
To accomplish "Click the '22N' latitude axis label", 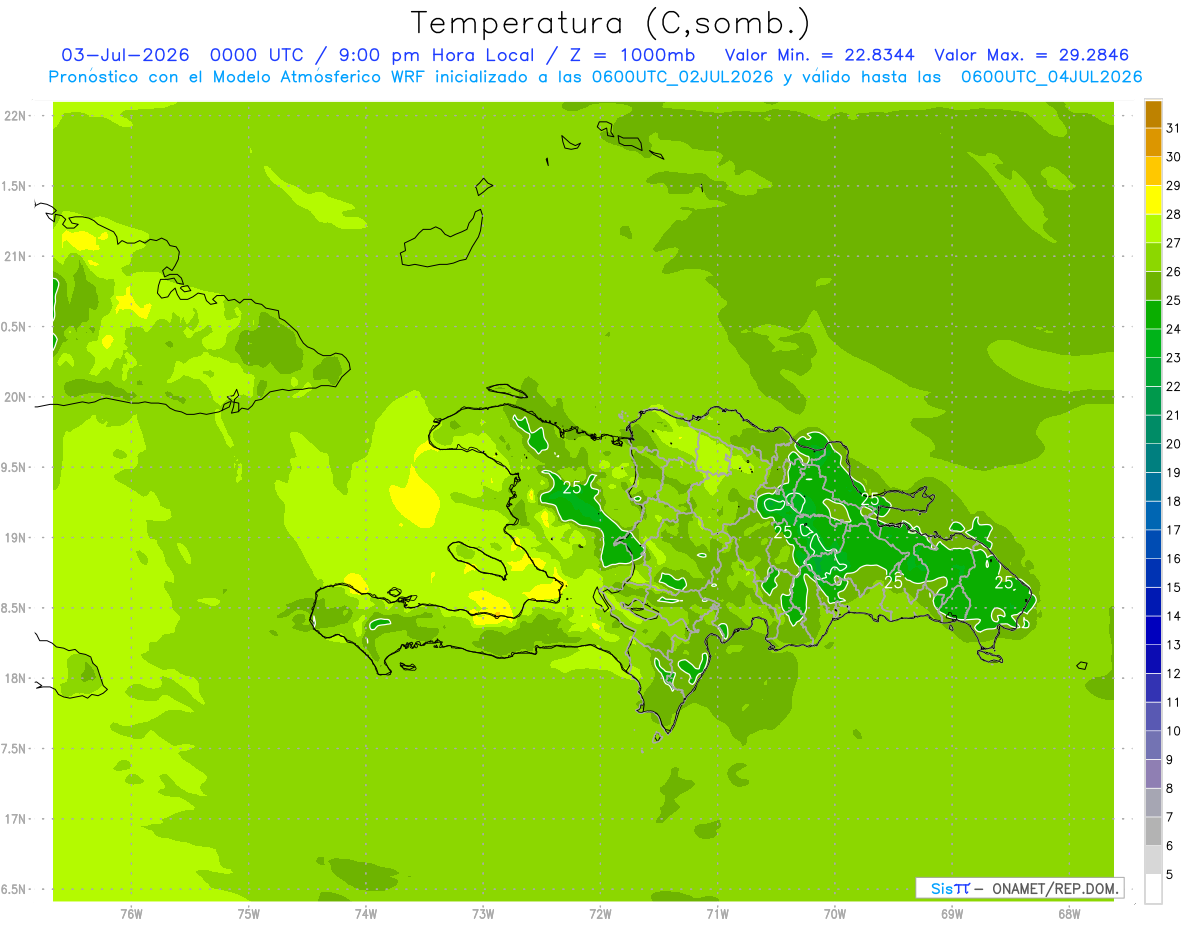I will (x=15, y=116).
